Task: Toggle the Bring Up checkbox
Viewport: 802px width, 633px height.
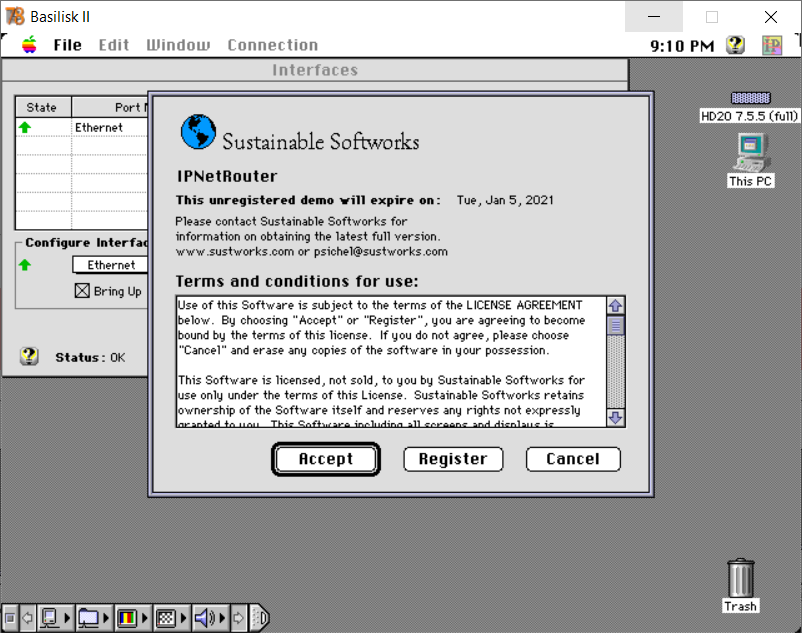Action: coord(82,291)
